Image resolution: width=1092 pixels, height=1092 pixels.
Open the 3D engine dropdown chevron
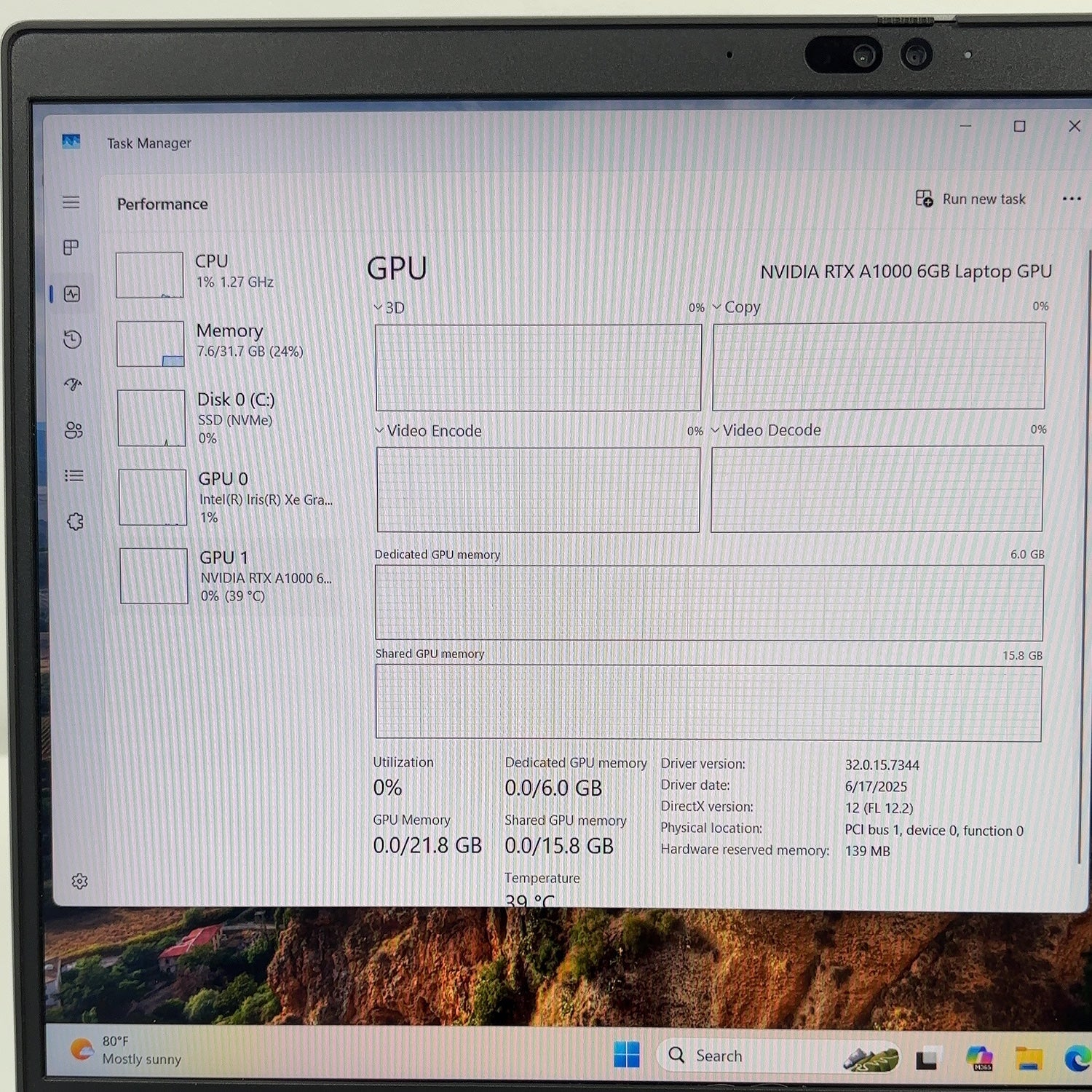click(x=378, y=308)
